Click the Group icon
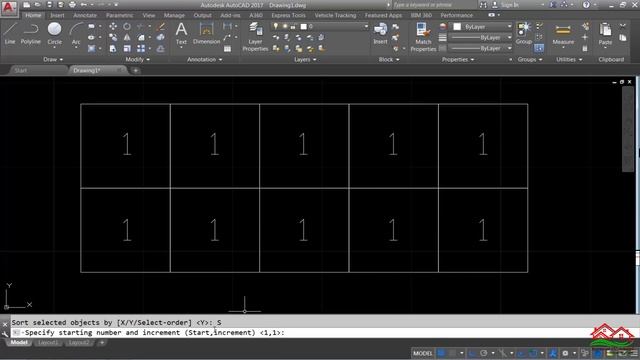The height and width of the screenshot is (360, 640). [523, 33]
